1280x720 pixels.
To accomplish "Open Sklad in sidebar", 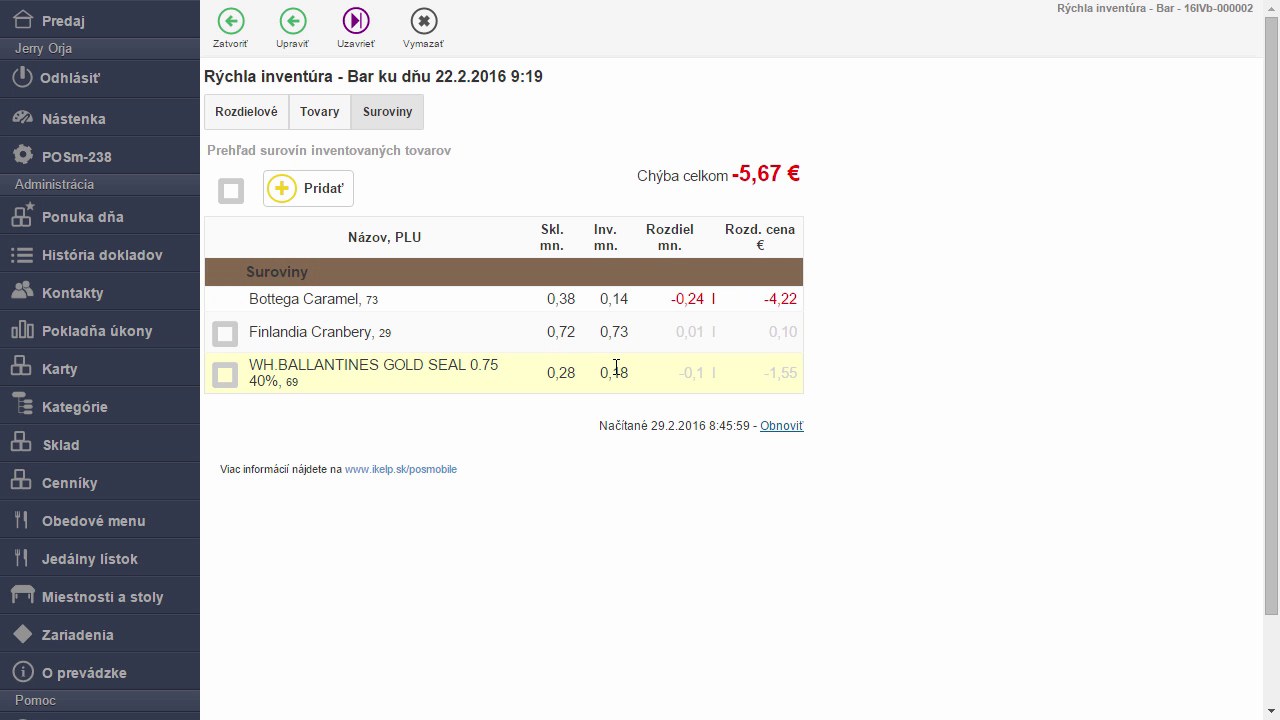I will pyautogui.click(x=100, y=444).
